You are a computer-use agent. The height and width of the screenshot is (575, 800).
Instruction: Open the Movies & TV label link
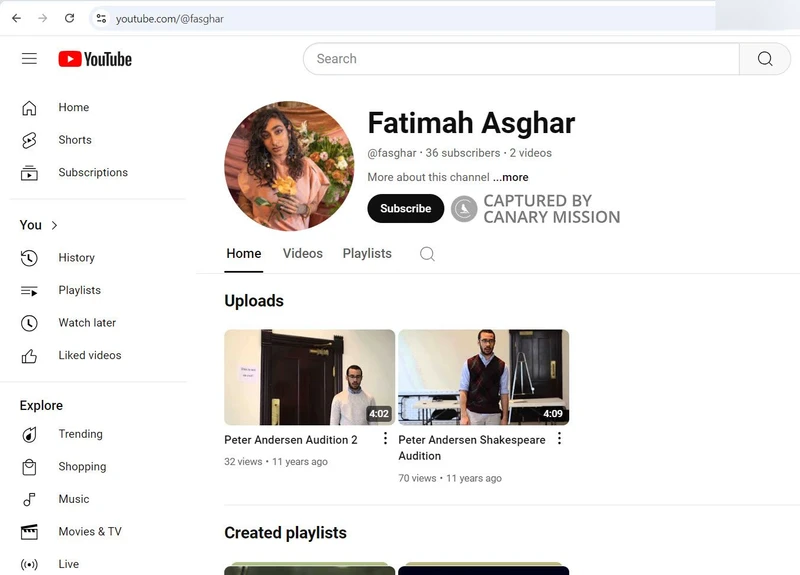(90, 532)
